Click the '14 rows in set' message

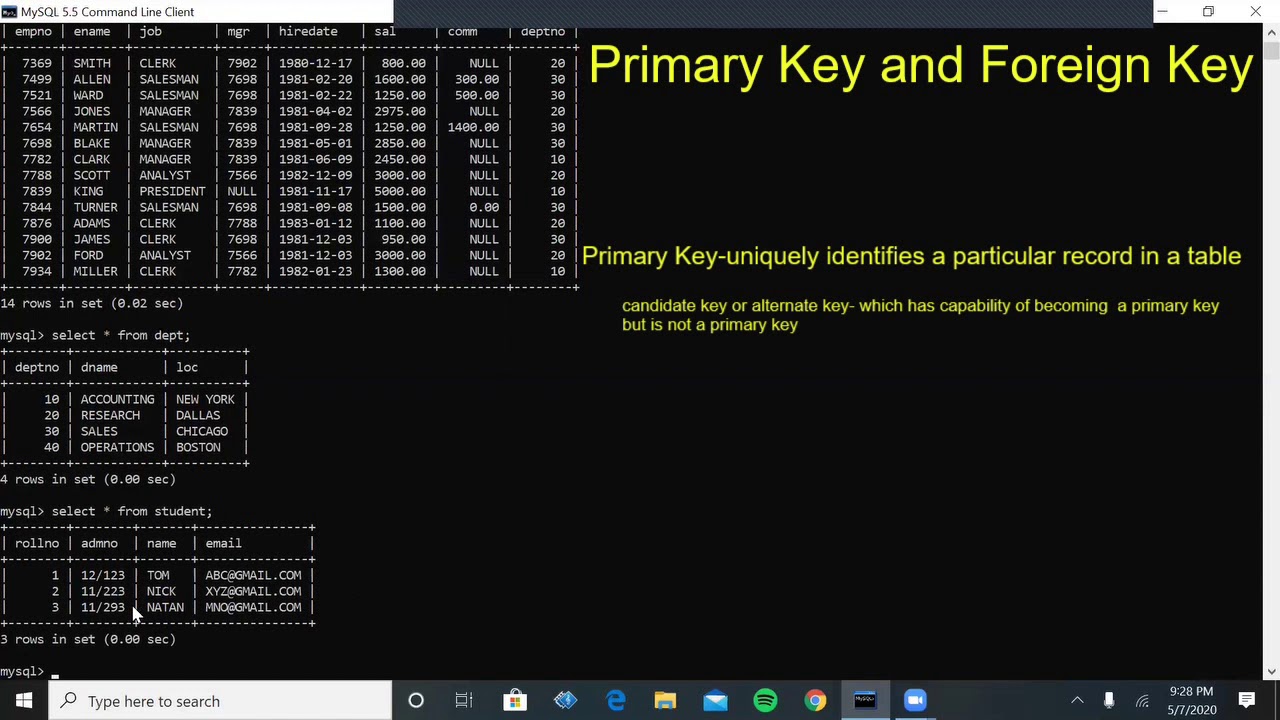tap(92, 303)
